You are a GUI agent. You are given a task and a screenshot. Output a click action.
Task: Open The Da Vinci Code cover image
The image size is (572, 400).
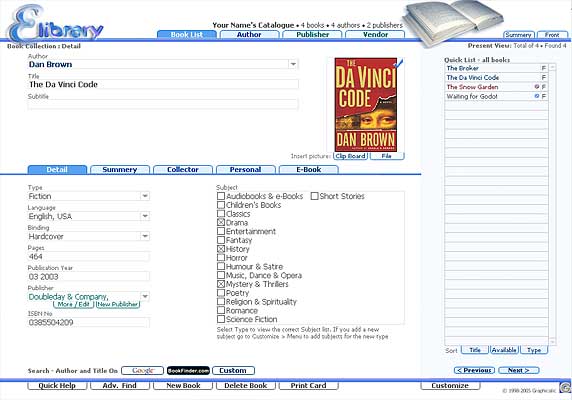tap(366, 105)
